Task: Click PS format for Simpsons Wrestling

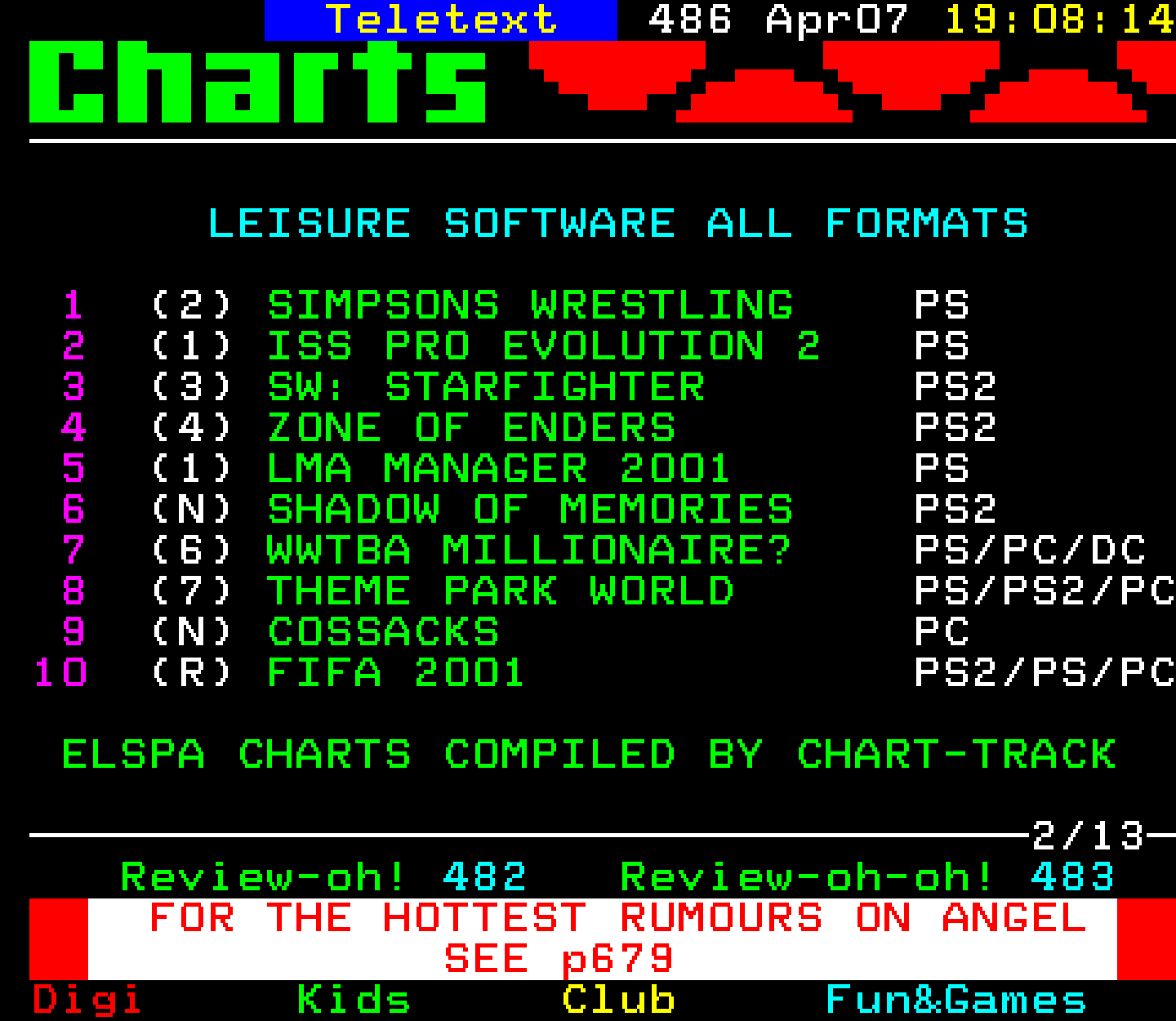Action: point(942,305)
